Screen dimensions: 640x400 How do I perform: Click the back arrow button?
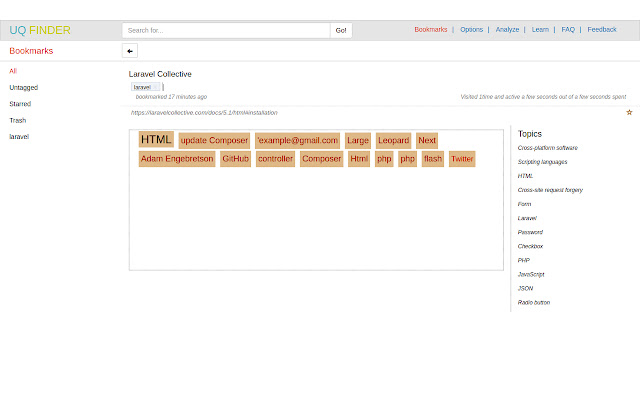130,51
